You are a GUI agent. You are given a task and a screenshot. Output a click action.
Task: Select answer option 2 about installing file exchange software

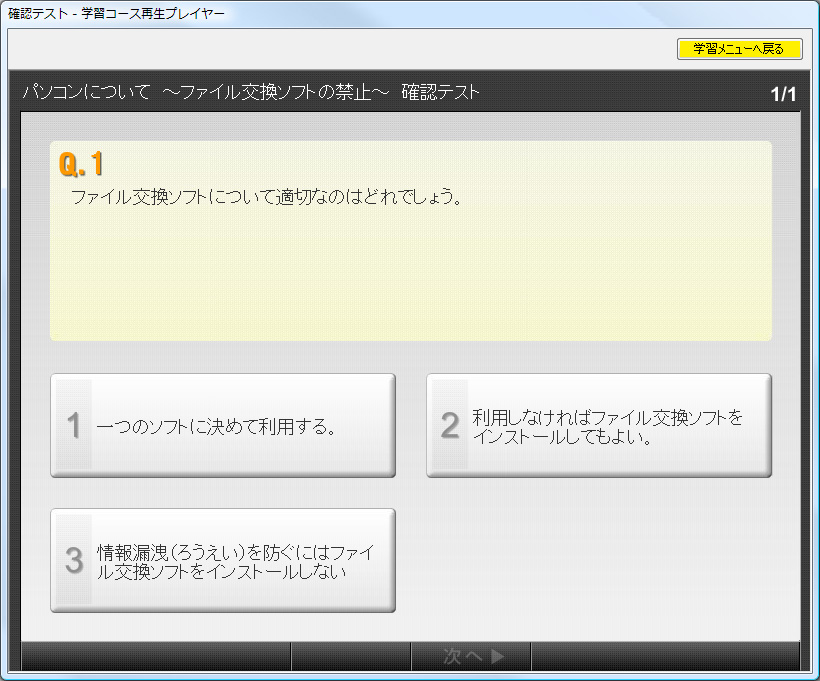tap(598, 424)
